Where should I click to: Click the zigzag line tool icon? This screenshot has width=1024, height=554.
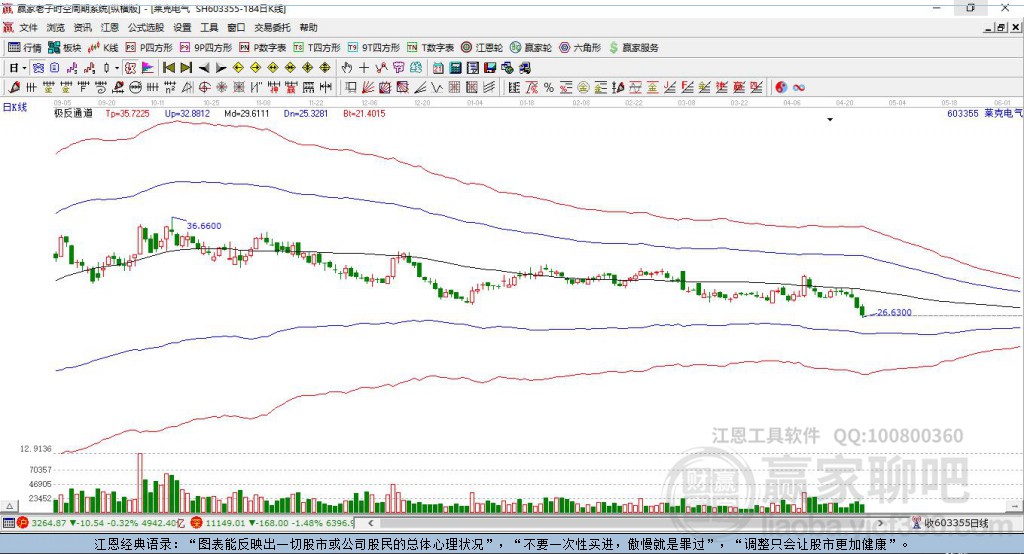click(x=437, y=88)
